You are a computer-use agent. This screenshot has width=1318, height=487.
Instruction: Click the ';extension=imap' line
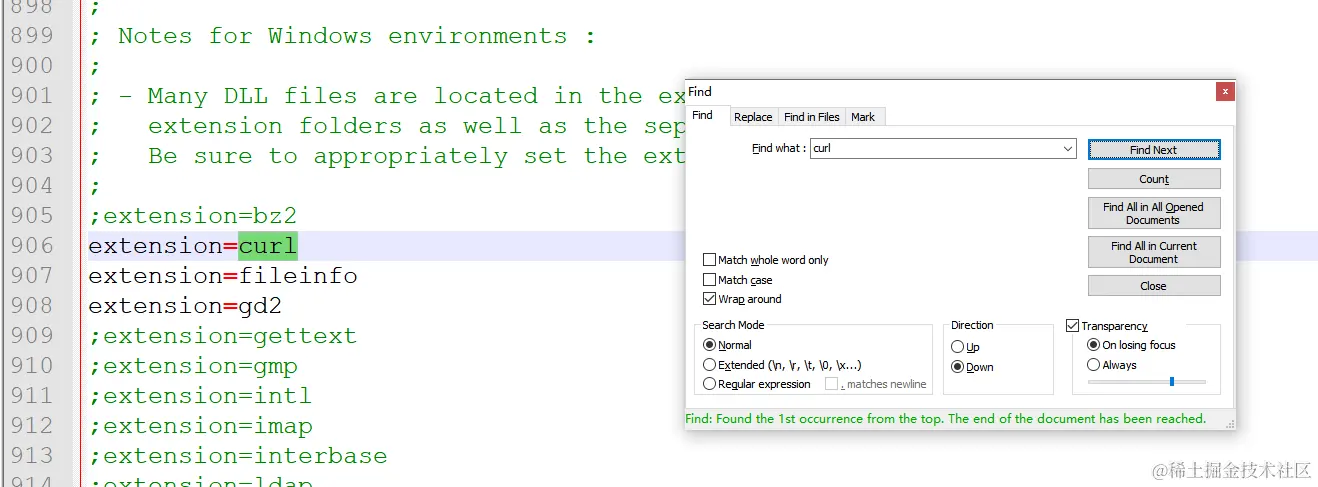pyautogui.click(x=200, y=426)
